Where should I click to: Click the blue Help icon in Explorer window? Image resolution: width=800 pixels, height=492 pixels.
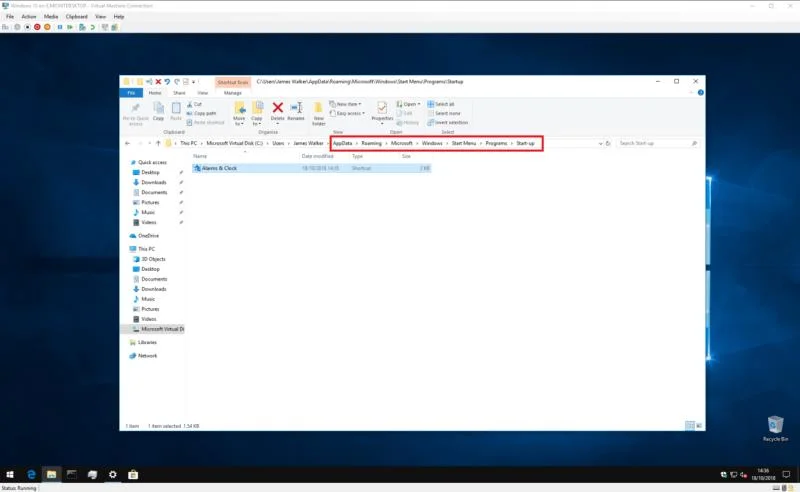[701, 92]
